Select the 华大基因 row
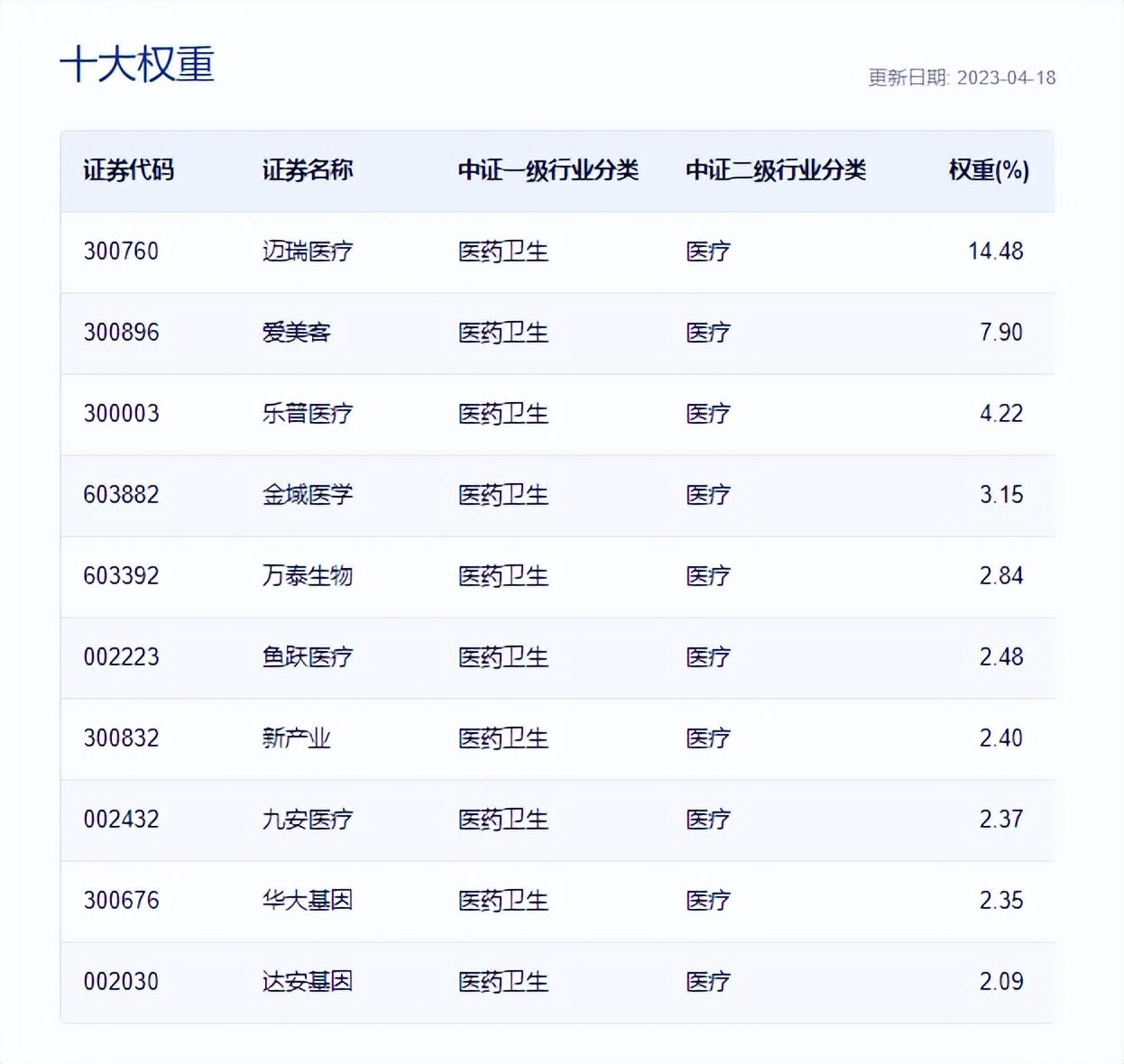 pos(307,900)
